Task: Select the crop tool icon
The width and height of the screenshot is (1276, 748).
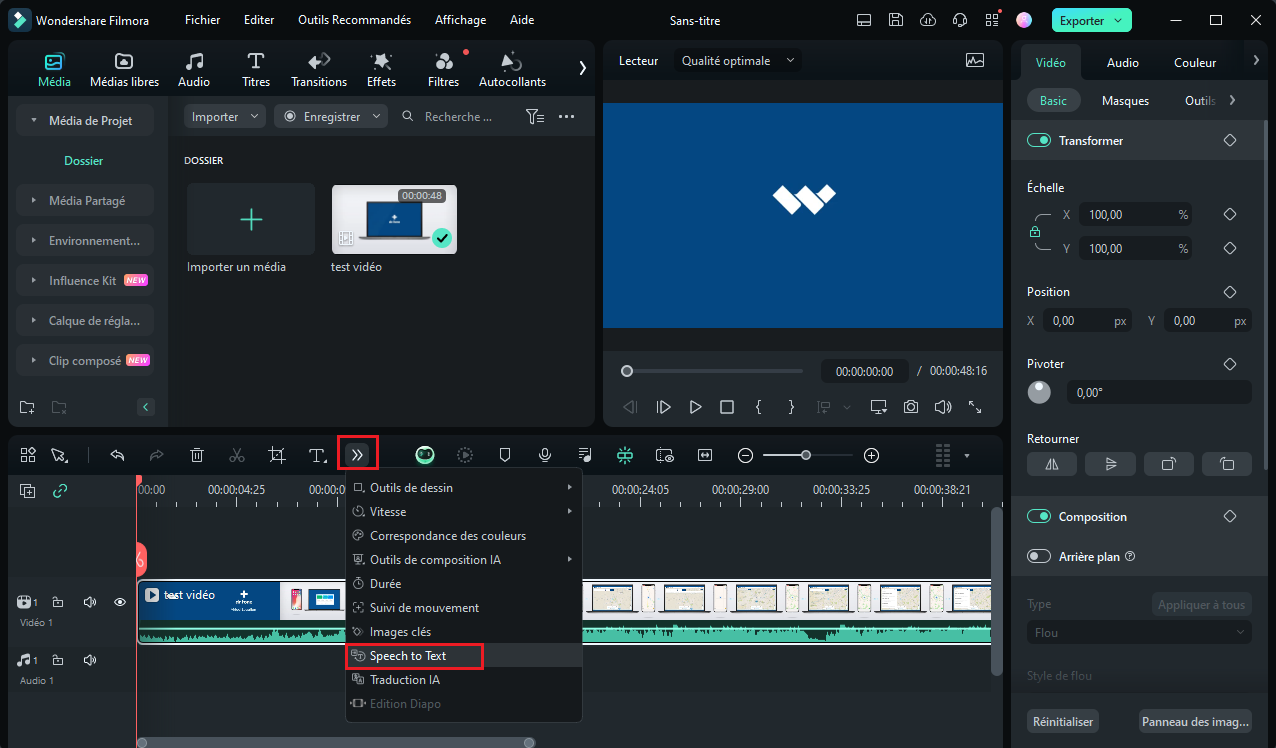Action: pyautogui.click(x=277, y=455)
